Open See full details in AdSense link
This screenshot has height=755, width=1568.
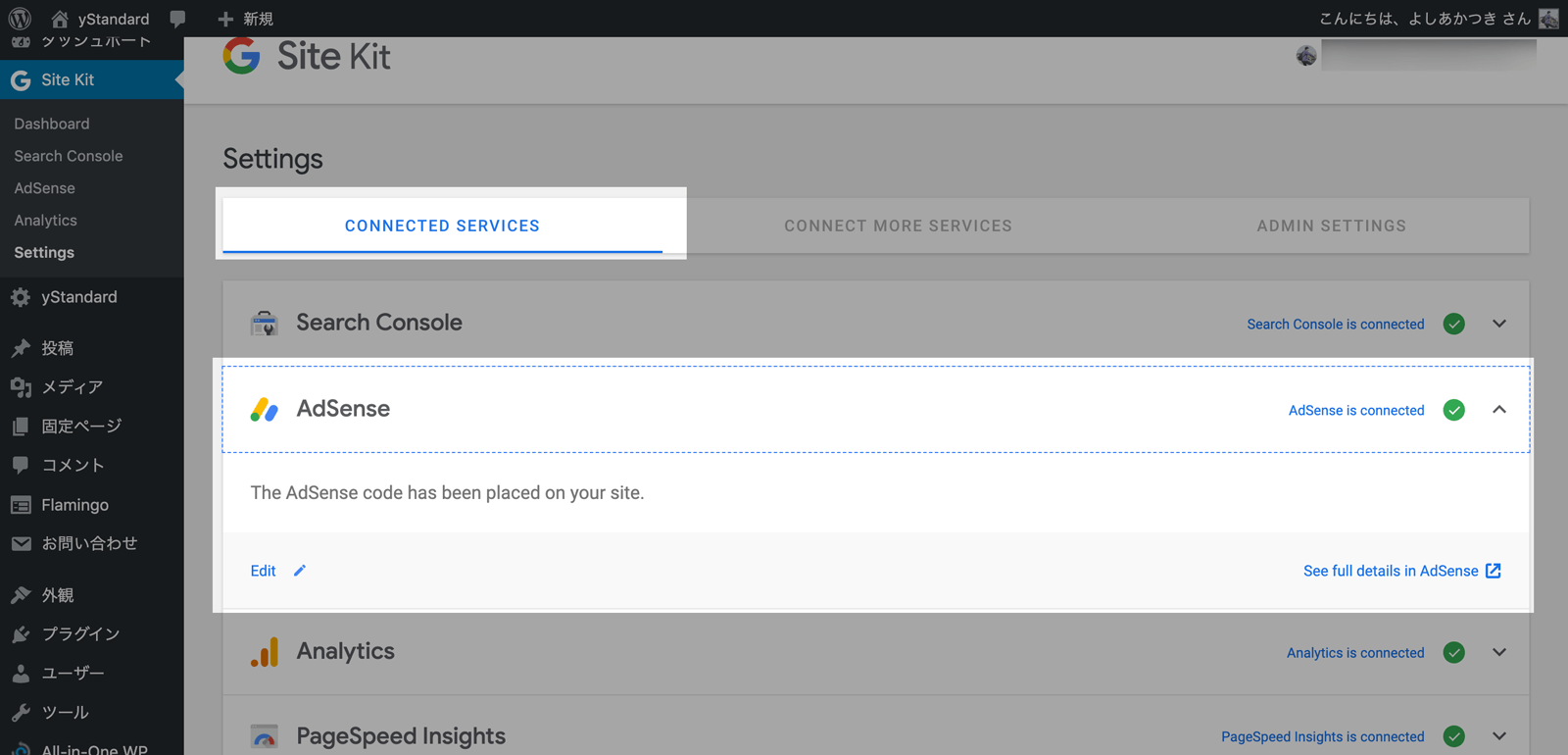click(x=1391, y=571)
